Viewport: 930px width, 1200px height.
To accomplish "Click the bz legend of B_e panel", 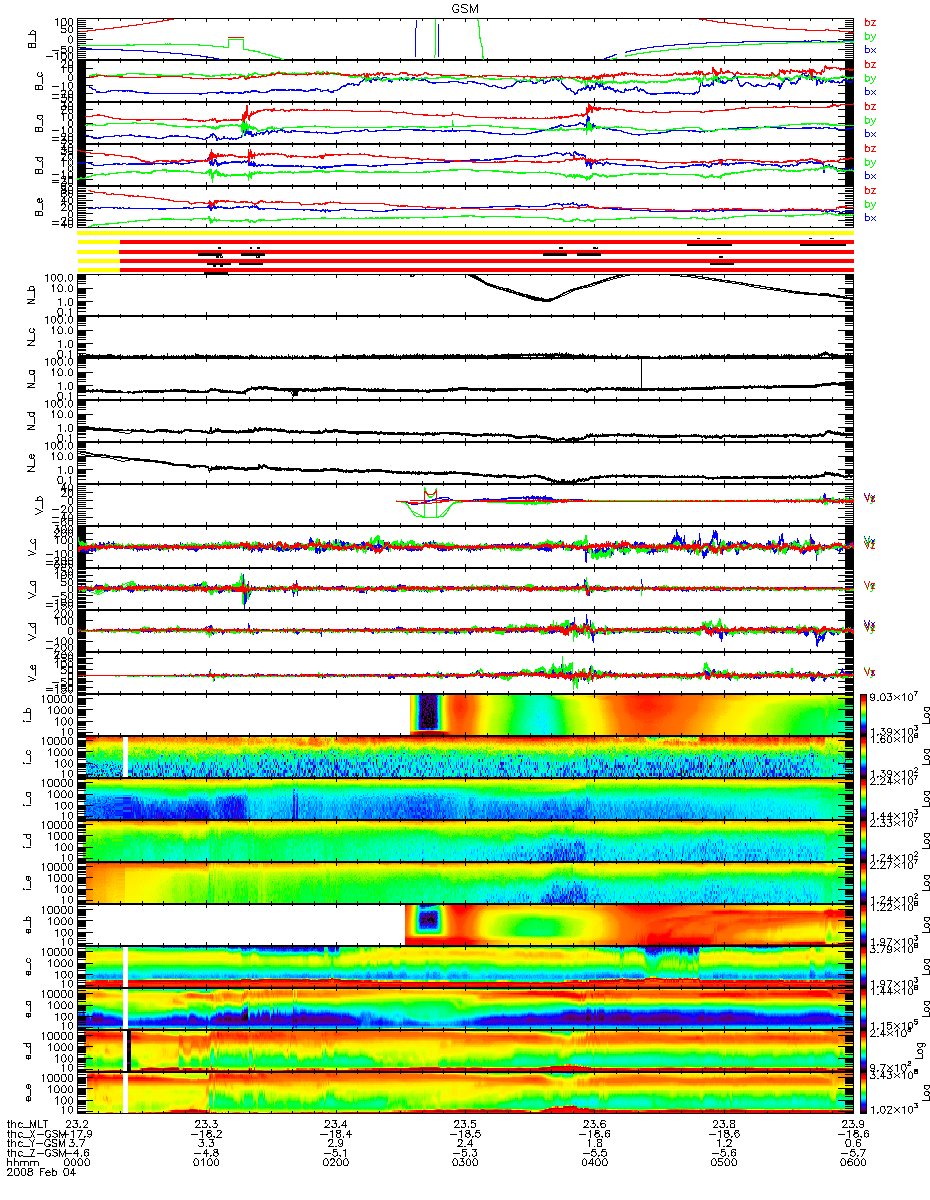I will coord(870,190).
